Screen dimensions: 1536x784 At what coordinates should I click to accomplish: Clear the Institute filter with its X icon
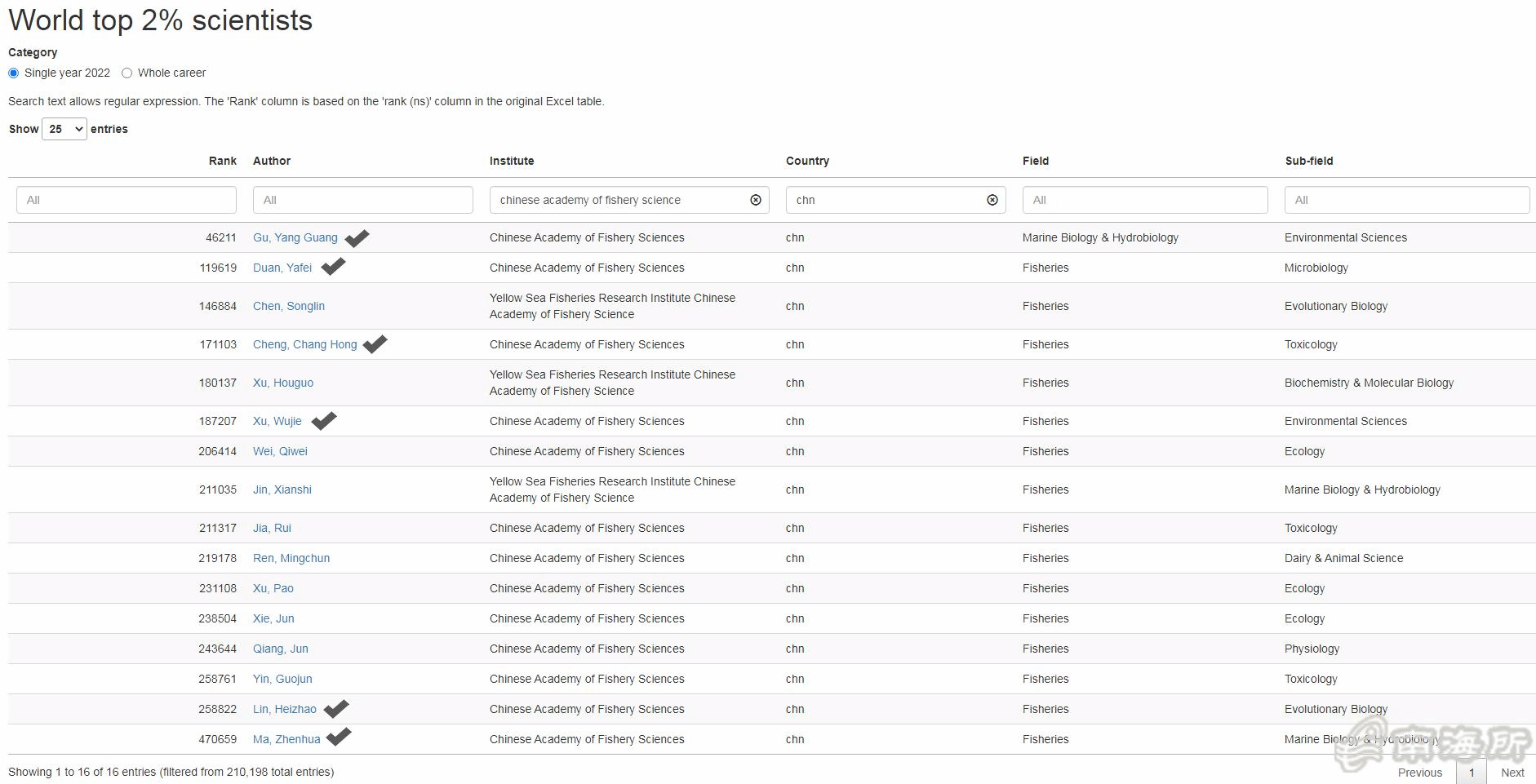point(756,200)
